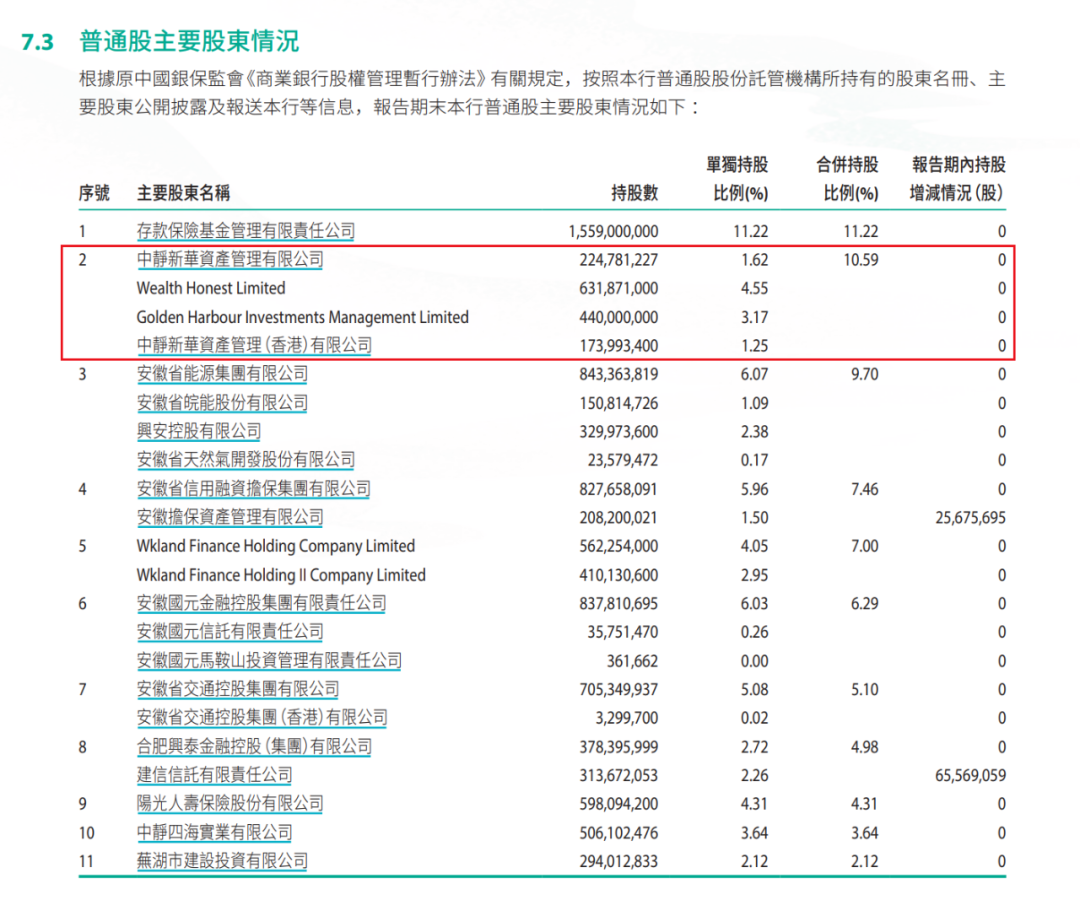Click share count 3,299,700

click(x=627, y=718)
